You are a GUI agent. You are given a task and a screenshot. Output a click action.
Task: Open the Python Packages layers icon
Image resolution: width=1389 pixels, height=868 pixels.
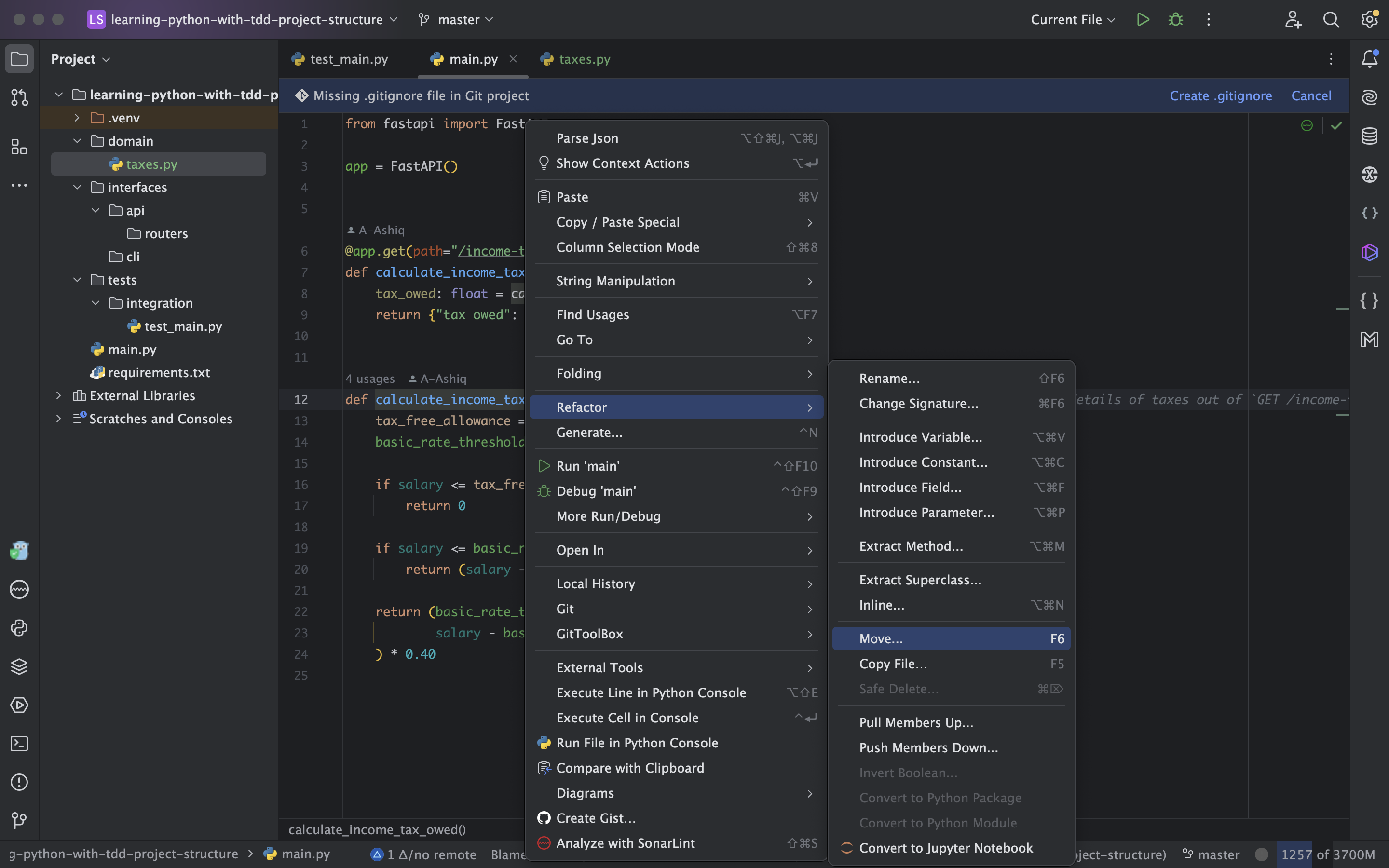point(19,666)
